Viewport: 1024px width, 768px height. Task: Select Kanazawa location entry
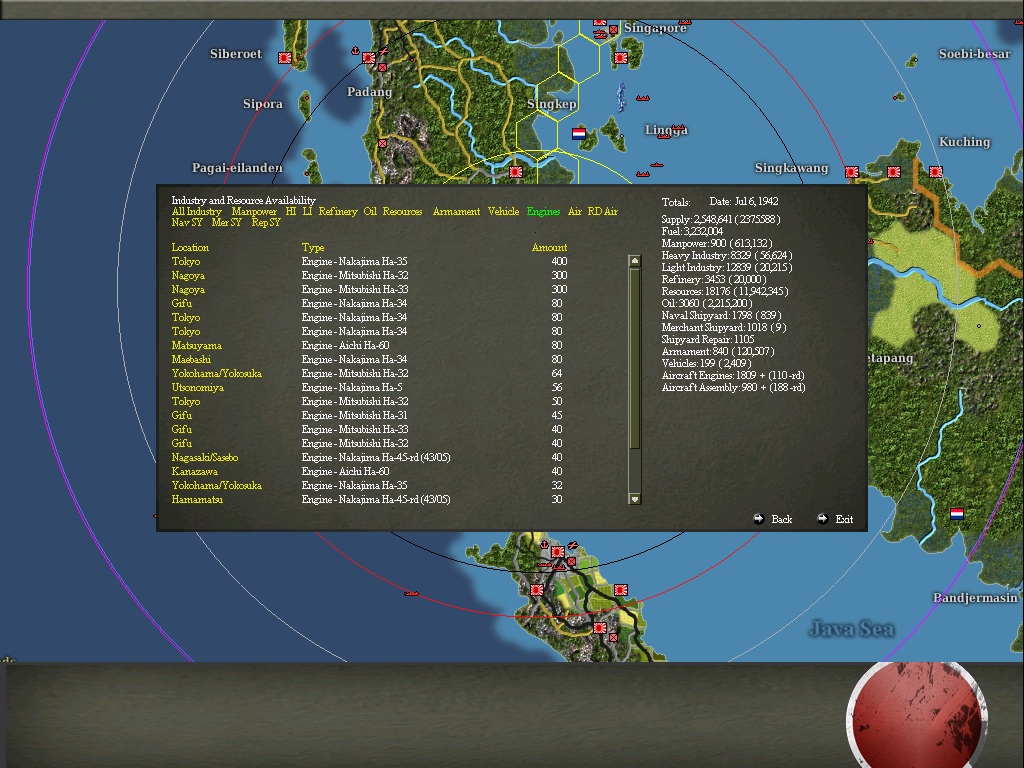[x=195, y=472]
